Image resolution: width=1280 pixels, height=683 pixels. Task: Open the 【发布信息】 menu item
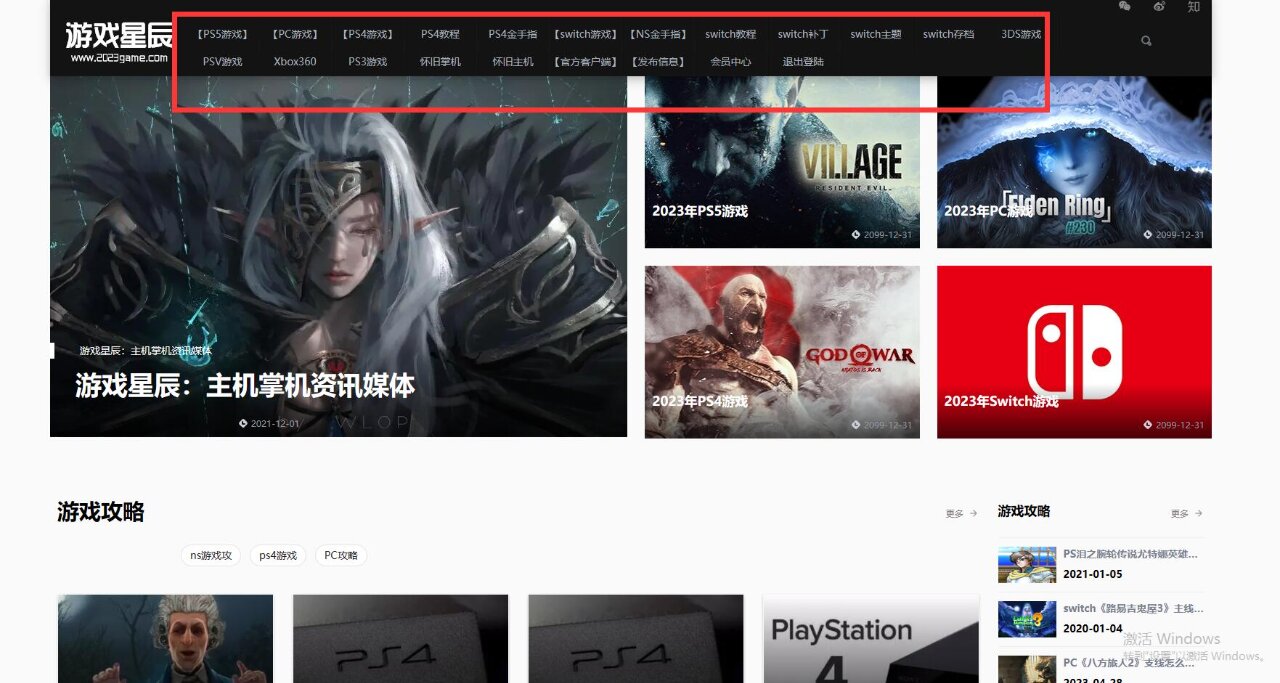tap(658, 61)
